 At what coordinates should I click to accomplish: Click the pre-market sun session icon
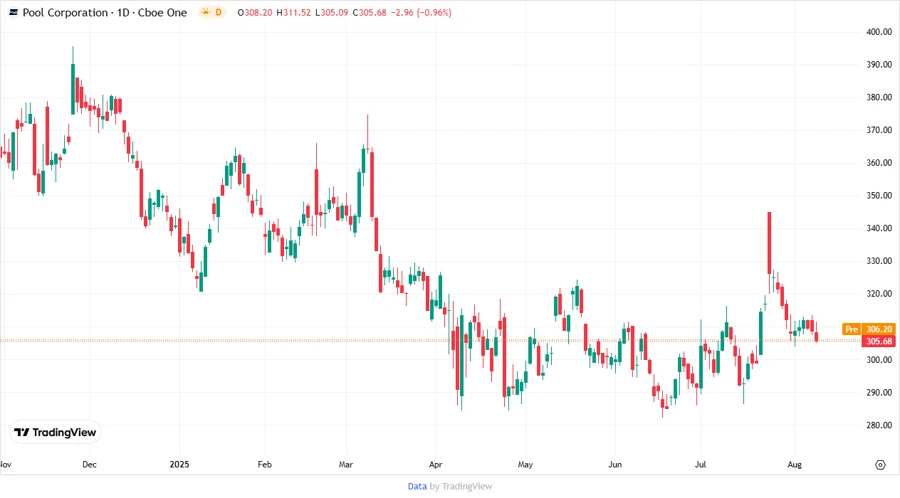tap(205, 12)
